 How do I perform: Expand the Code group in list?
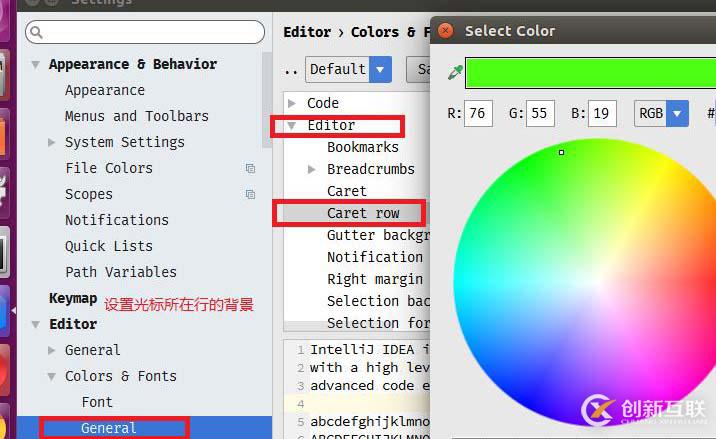click(292, 103)
